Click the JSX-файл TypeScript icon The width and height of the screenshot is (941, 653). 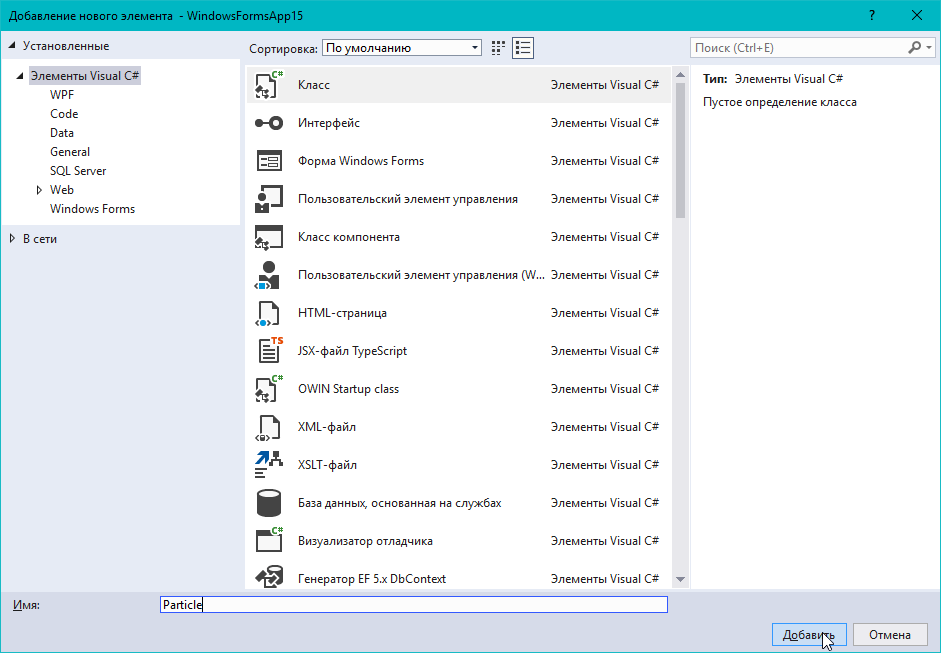tap(269, 351)
